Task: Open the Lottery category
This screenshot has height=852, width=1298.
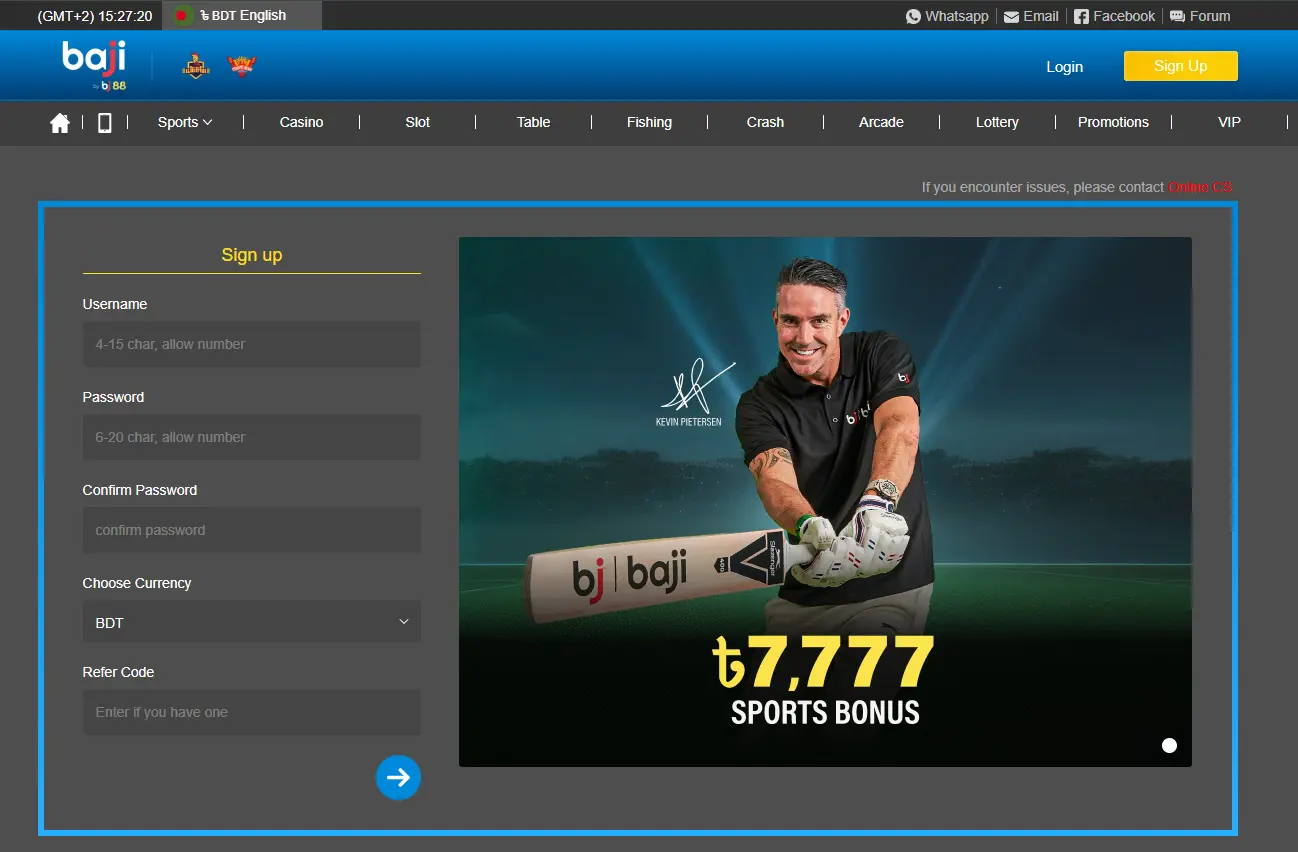Action: tap(997, 122)
